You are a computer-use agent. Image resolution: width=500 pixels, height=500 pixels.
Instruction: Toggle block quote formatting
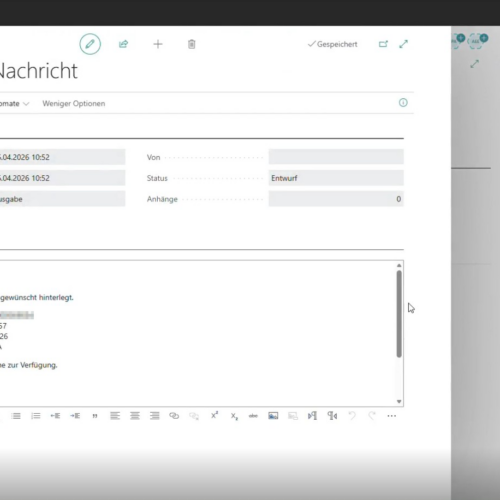95,416
